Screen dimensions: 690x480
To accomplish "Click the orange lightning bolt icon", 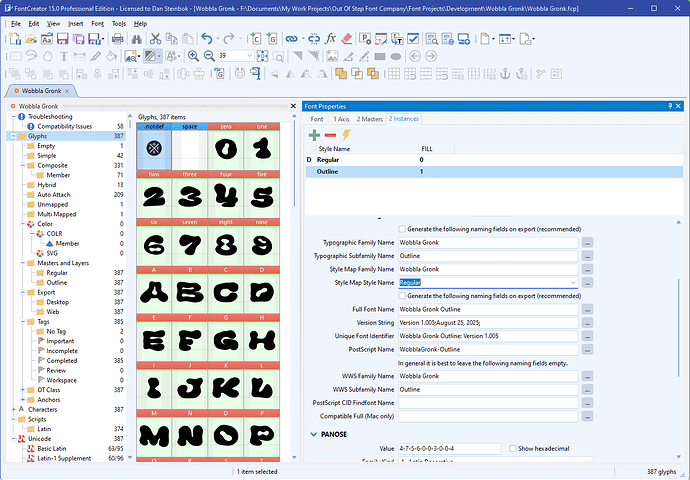I will [x=346, y=135].
